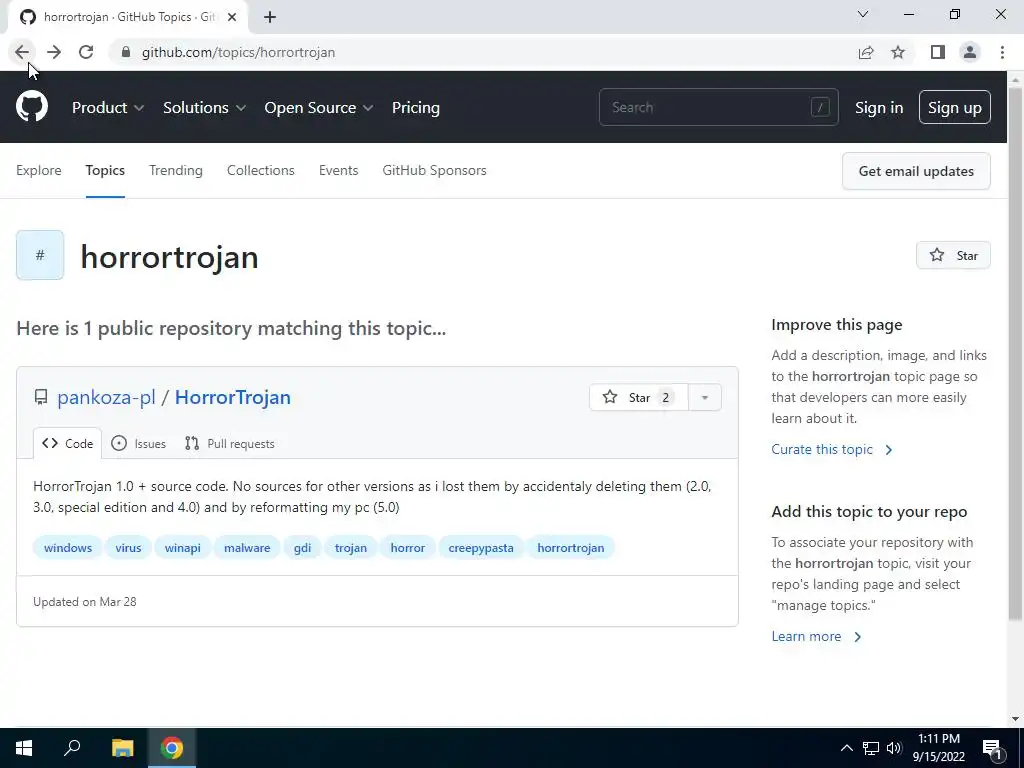1024x768 pixels.
Task: Close the horrortrojan GitHub Topics tab
Action: 232,17
